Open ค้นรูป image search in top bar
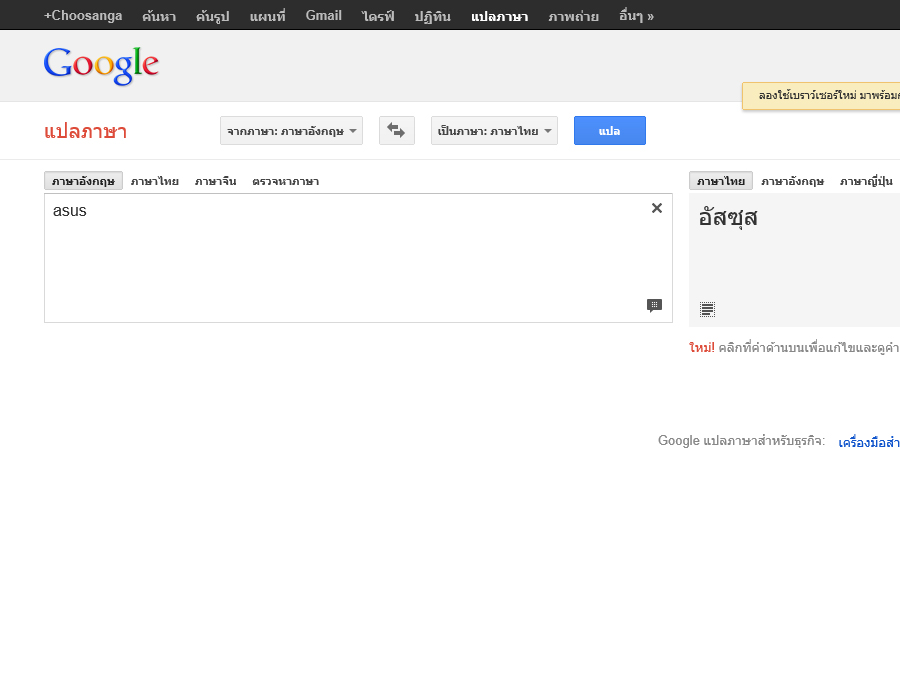The width and height of the screenshot is (900, 700). pos(212,16)
